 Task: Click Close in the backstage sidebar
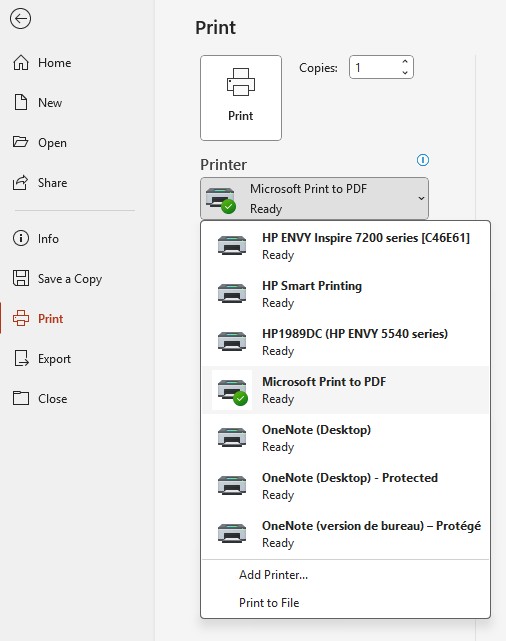52,399
